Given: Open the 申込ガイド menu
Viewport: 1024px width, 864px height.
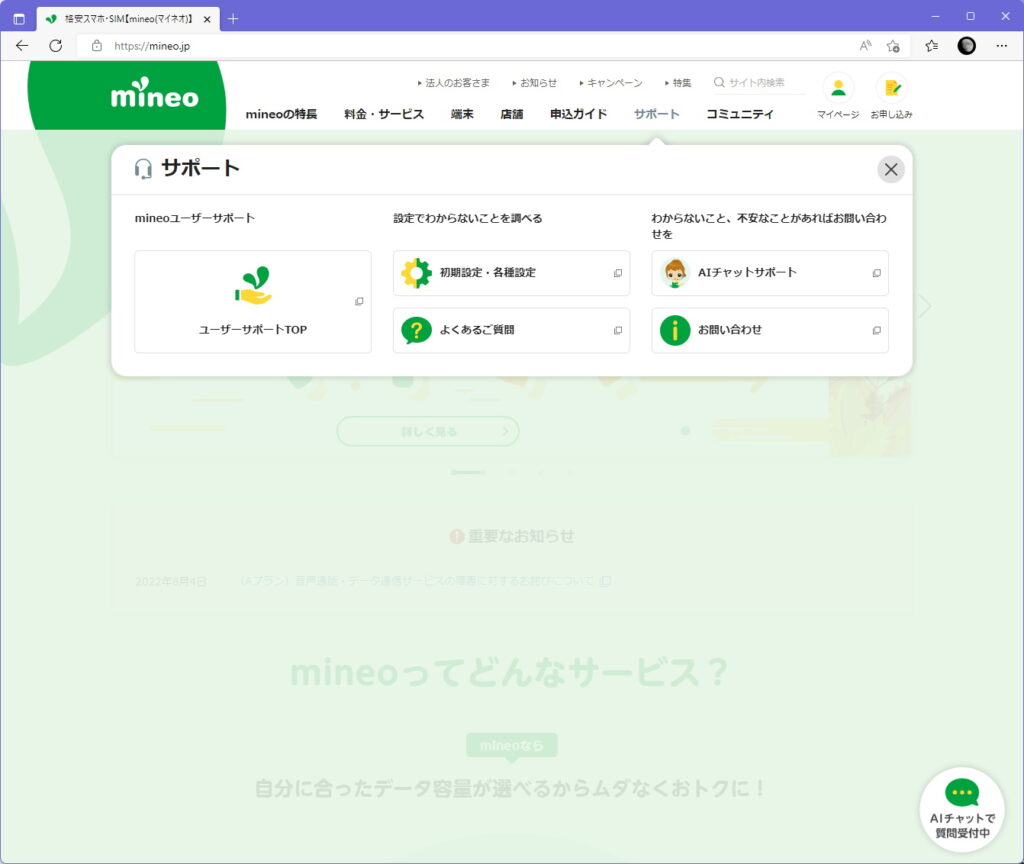Looking at the screenshot, I should 579,114.
